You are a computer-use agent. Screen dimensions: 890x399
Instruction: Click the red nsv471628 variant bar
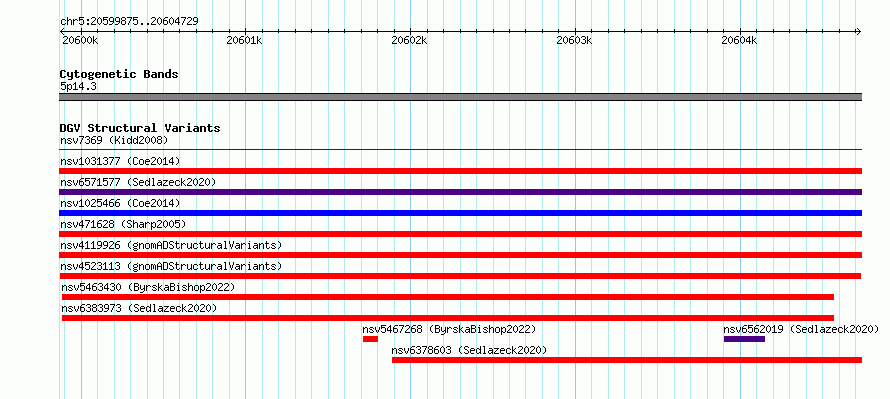coord(460,234)
